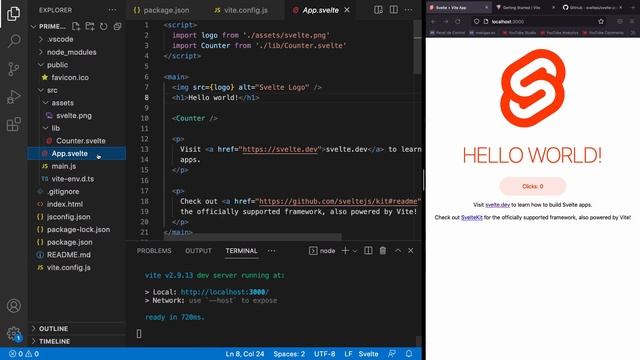The width and height of the screenshot is (640, 360).
Task: Change indentation Spaces: 2 setting
Action: (289, 354)
